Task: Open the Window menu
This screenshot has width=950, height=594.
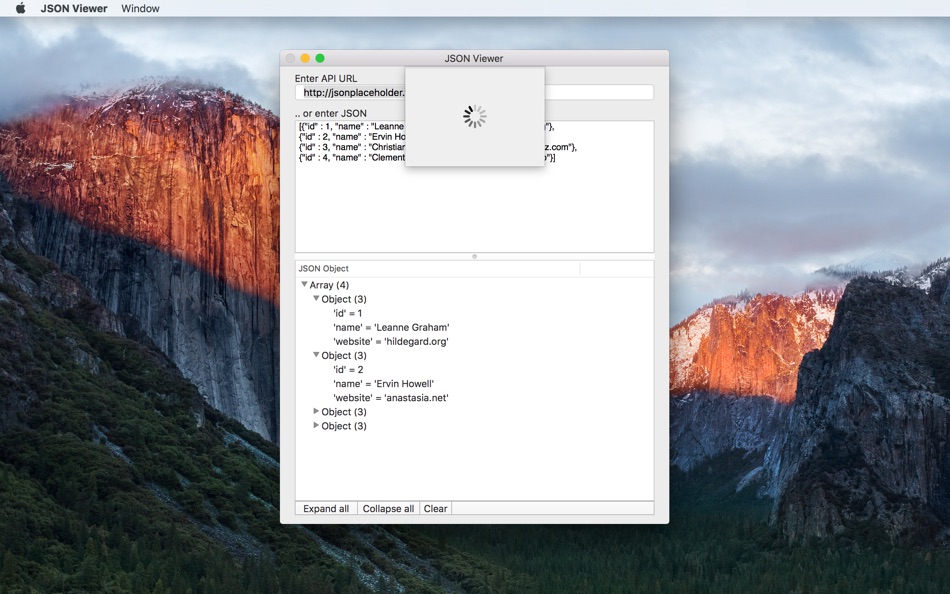Action: [x=140, y=8]
